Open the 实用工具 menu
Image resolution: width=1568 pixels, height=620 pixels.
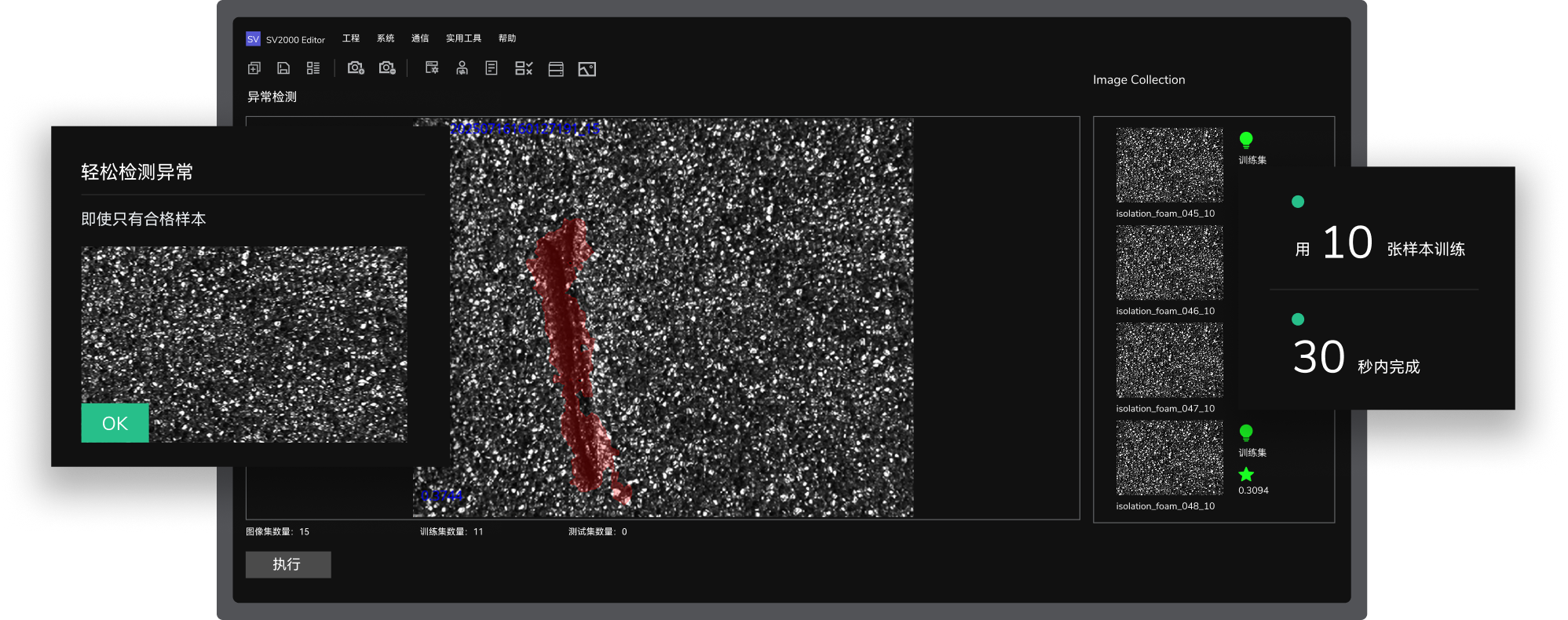click(x=463, y=38)
